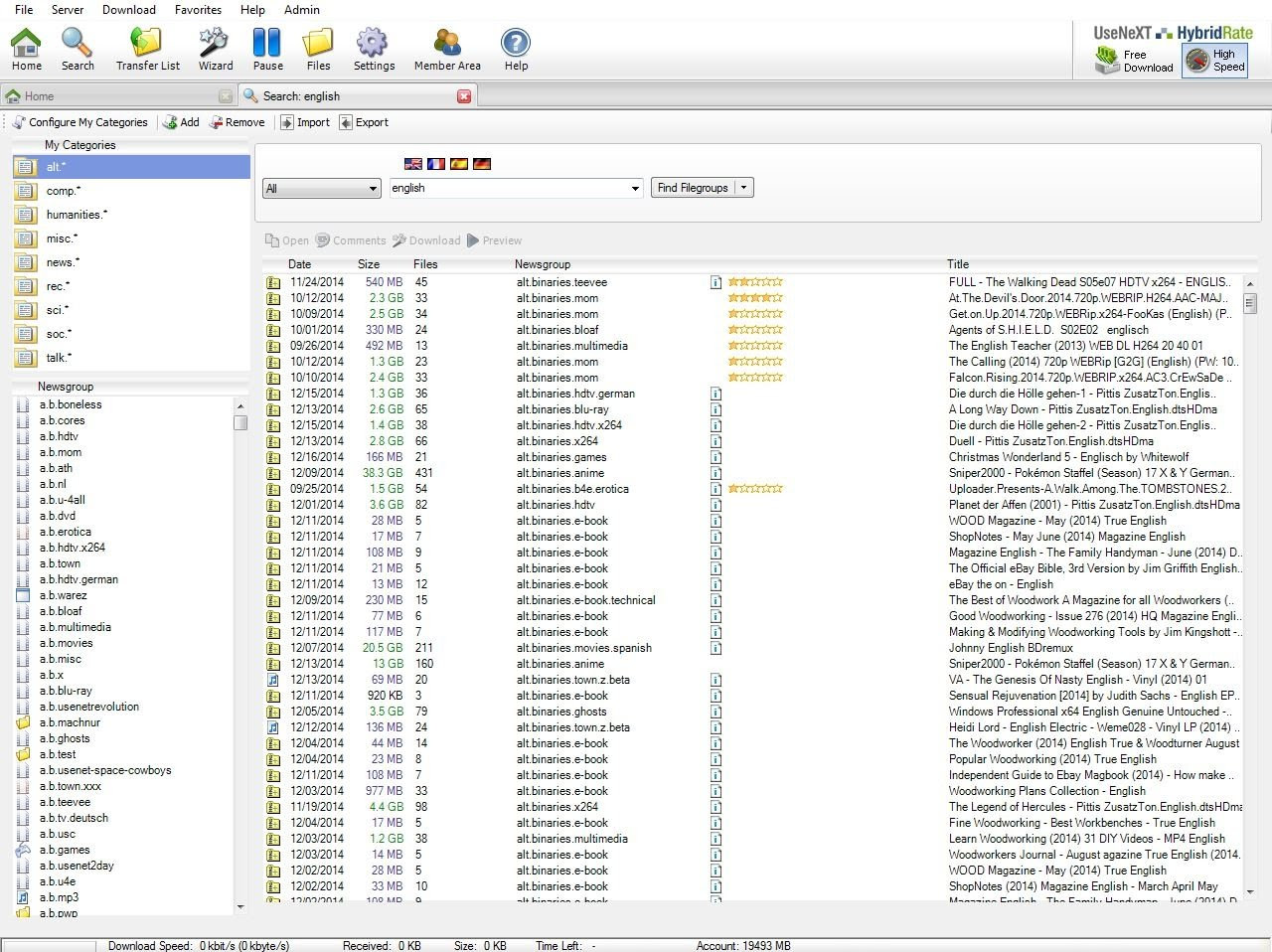Click Configure My Categories

[x=79, y=122]
